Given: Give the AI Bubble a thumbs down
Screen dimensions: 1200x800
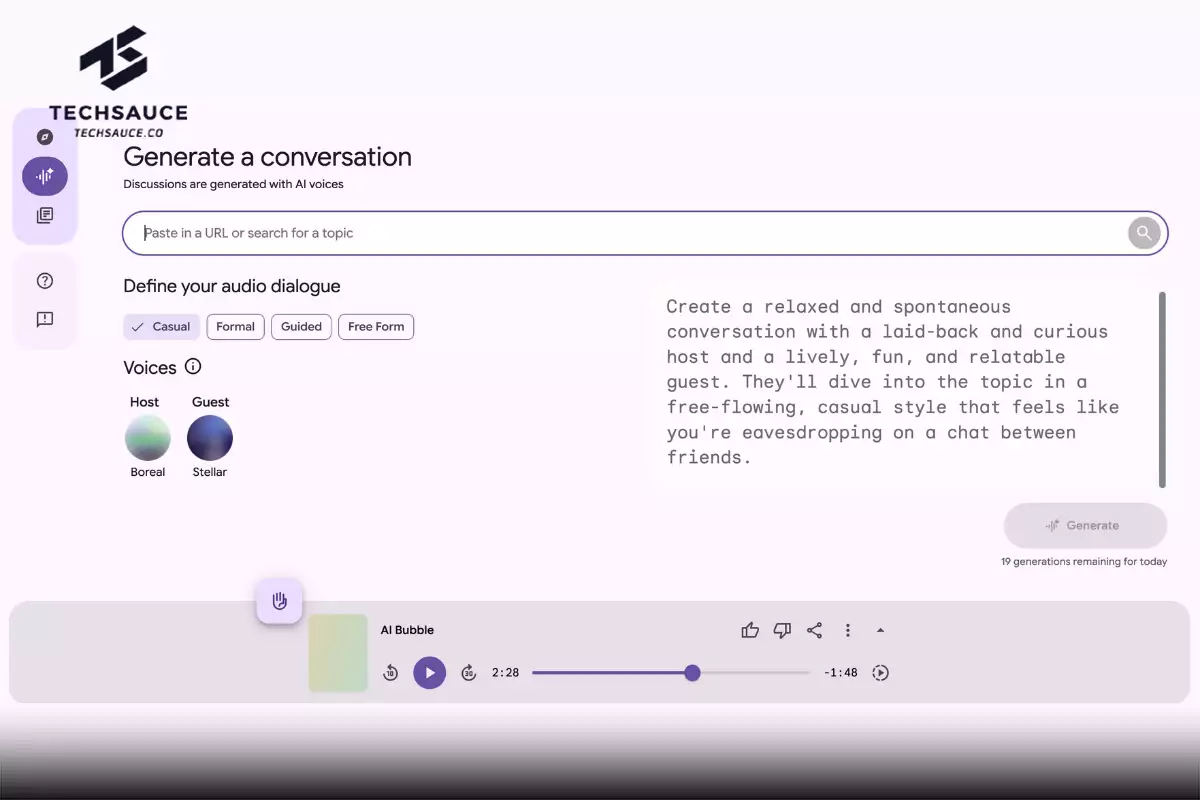Looking at the screenshot, I should coord(782,630).
